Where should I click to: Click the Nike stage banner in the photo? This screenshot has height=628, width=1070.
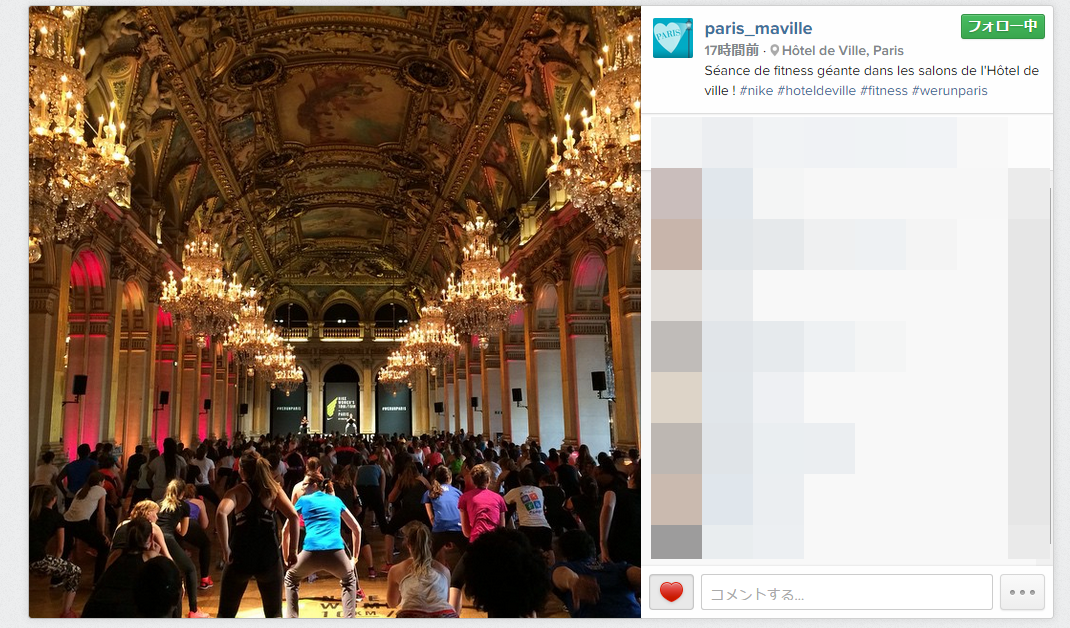tap(341, 408)
